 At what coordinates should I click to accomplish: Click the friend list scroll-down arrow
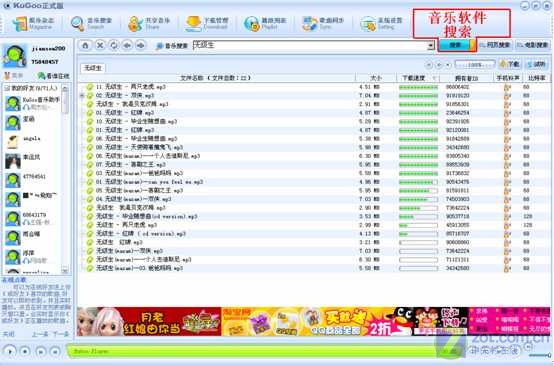point(65,271)
